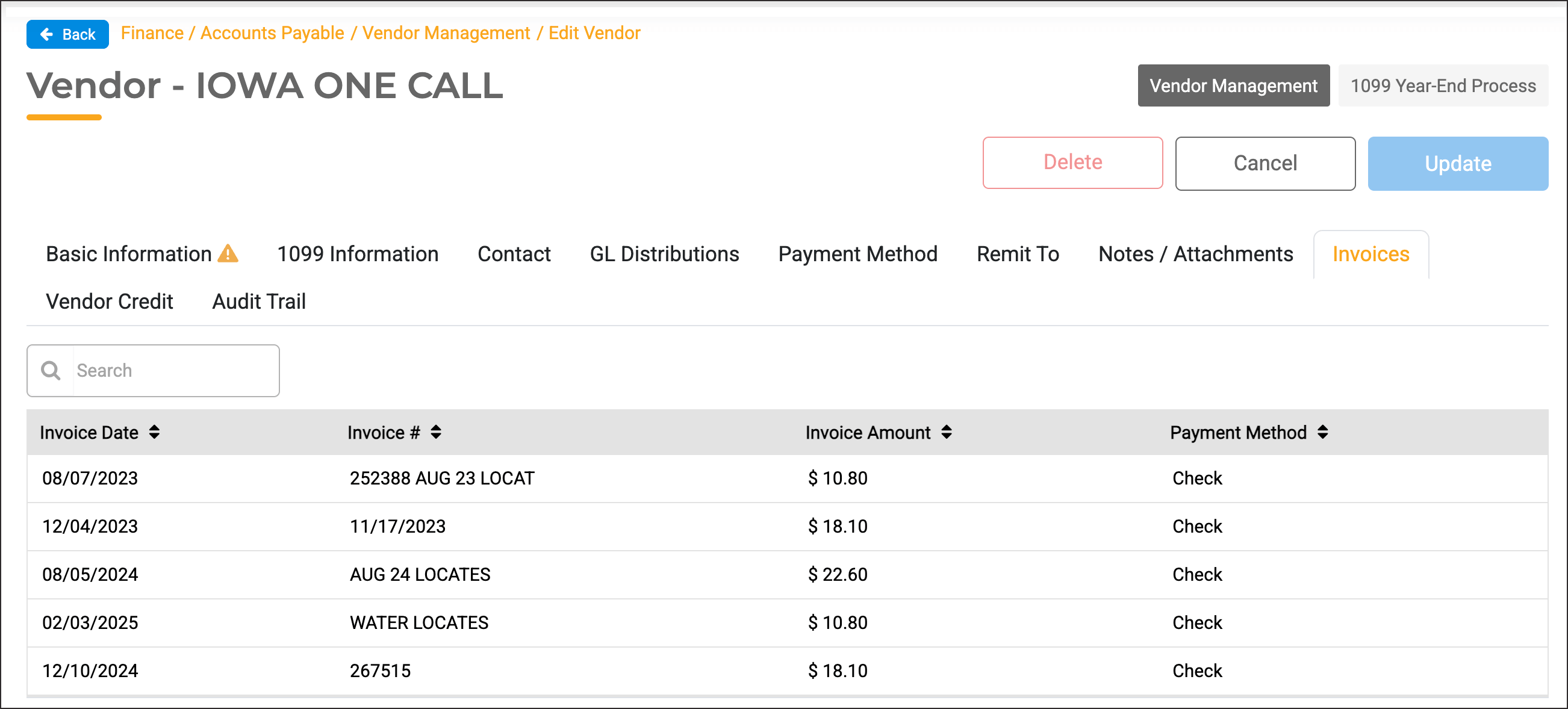Select the 12/04/2023 invoice date

coord(90,527)
